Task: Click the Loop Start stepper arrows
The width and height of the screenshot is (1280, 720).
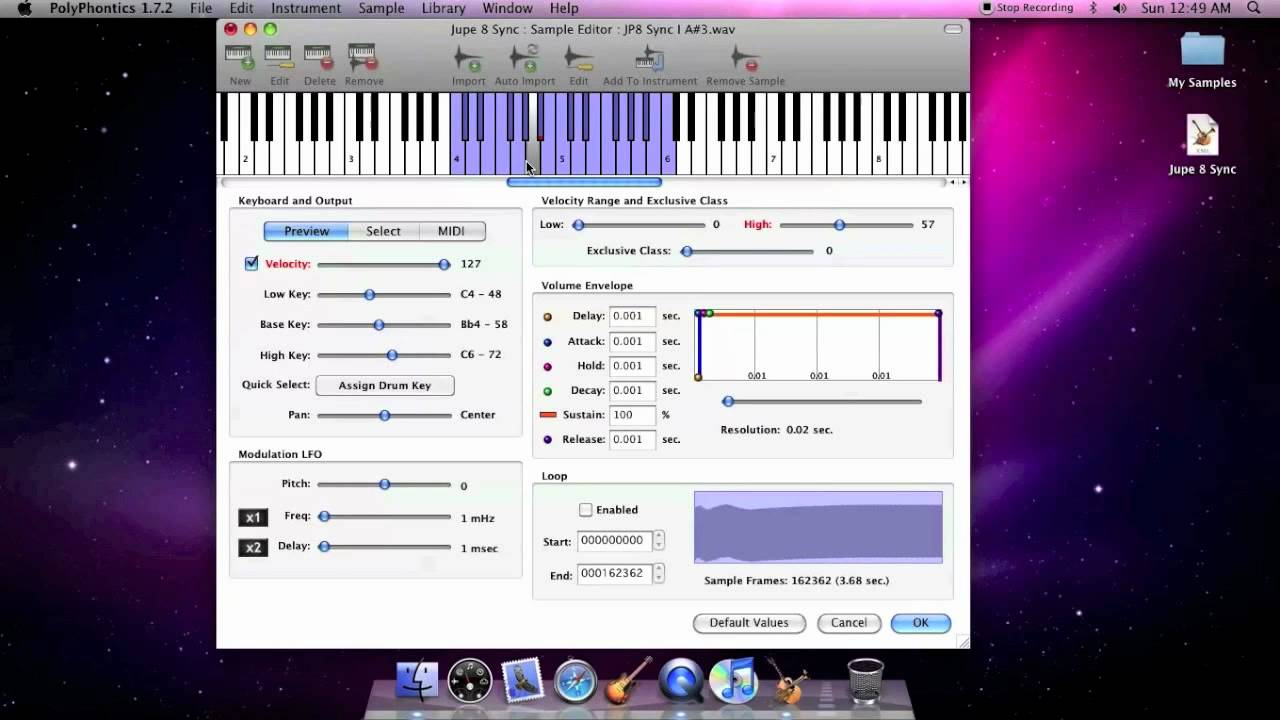Action: coord(658,540)
